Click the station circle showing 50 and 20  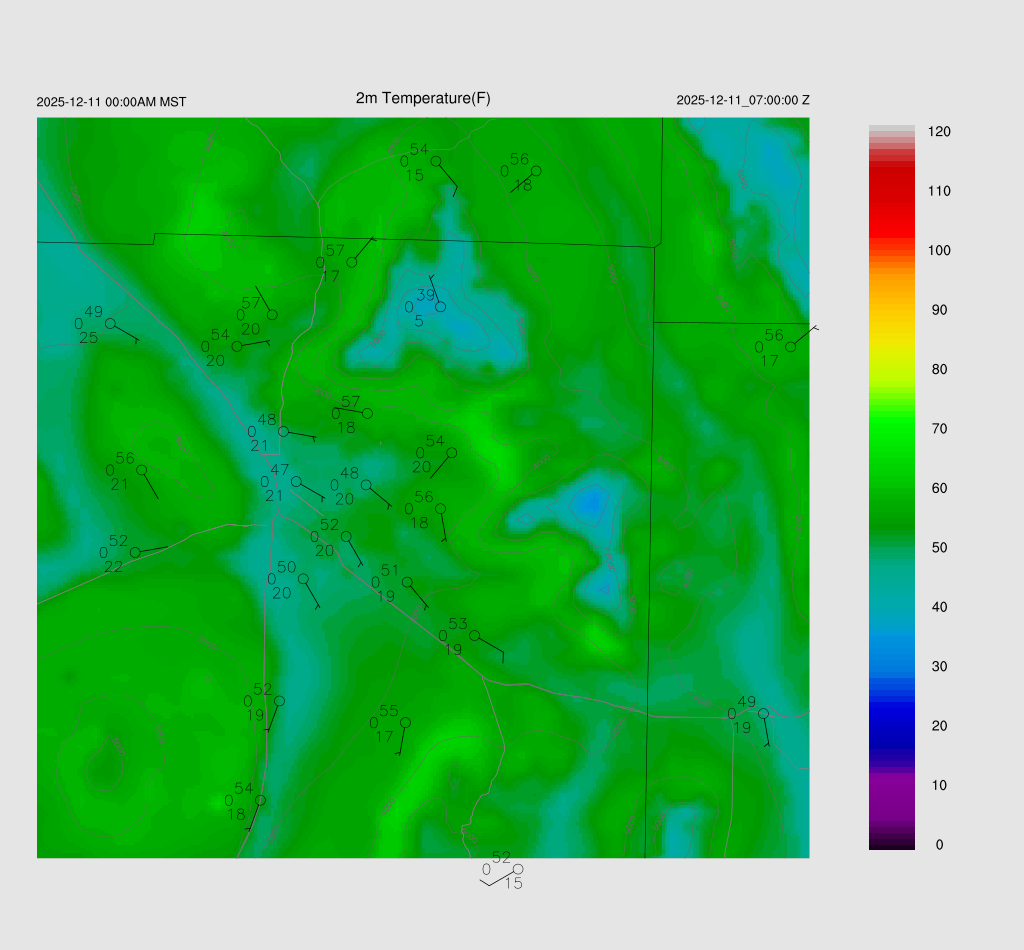[x=303, y=578]
